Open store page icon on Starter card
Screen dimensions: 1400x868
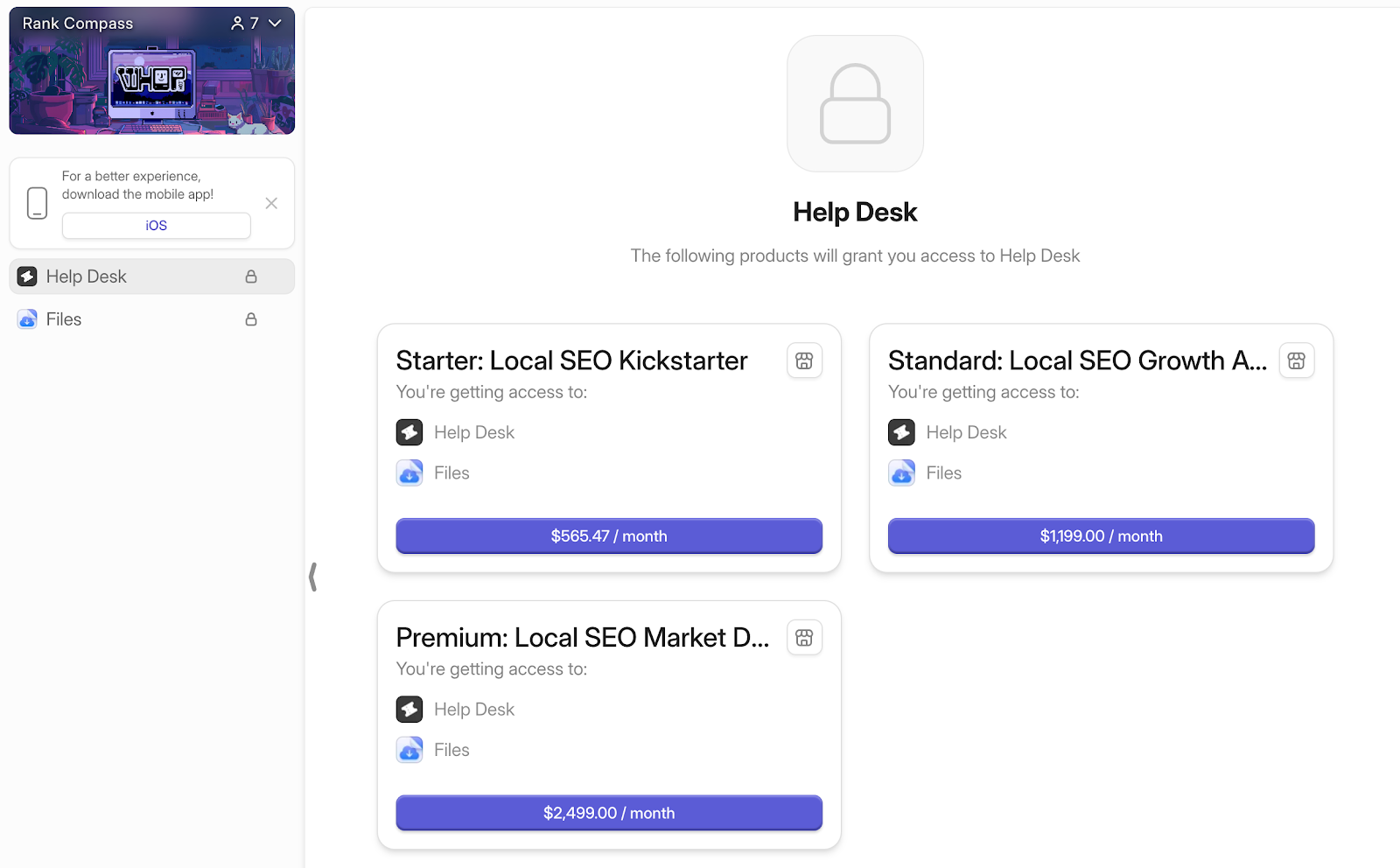click(804, 360)
